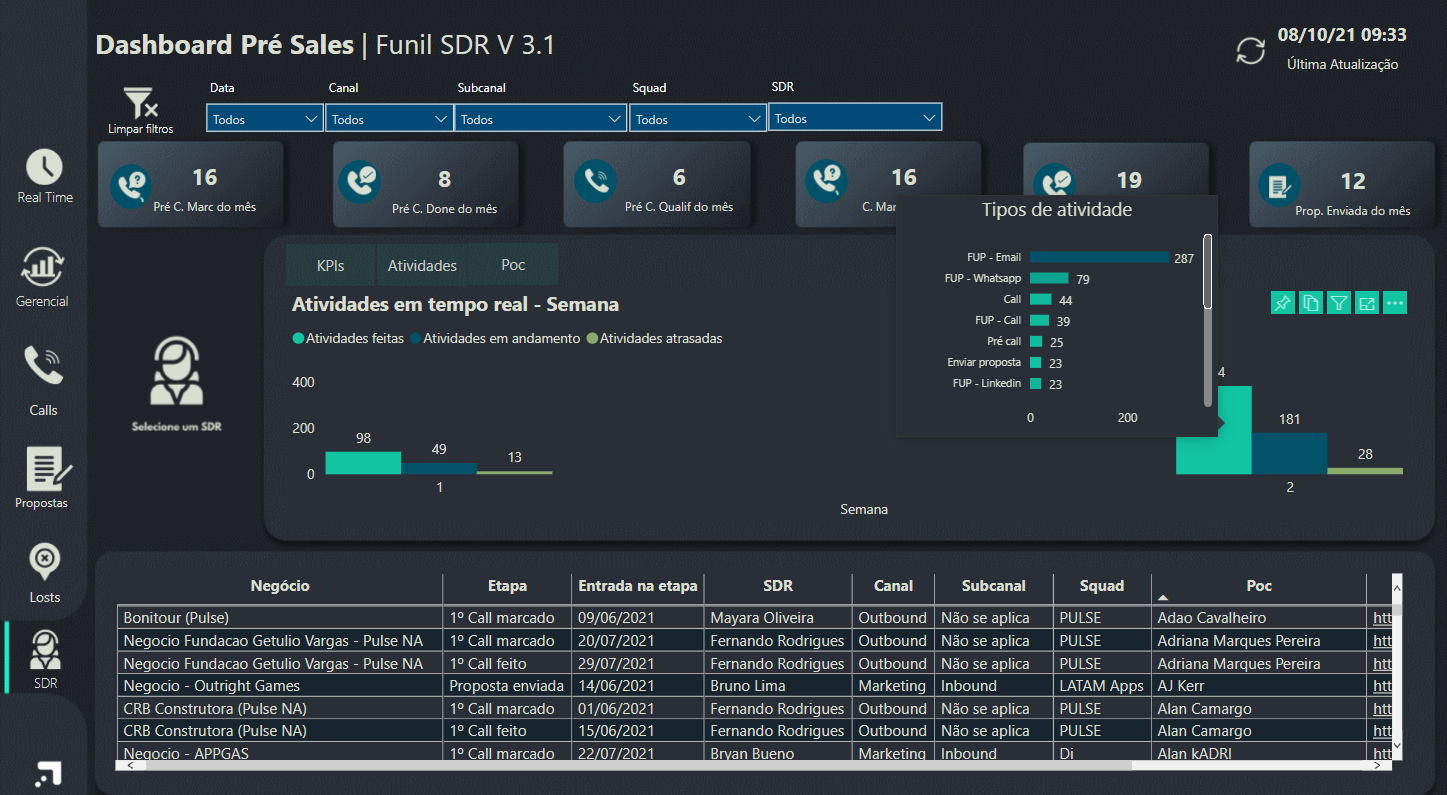Select the SDR page icon in sidebar

[x=44, y=650]
